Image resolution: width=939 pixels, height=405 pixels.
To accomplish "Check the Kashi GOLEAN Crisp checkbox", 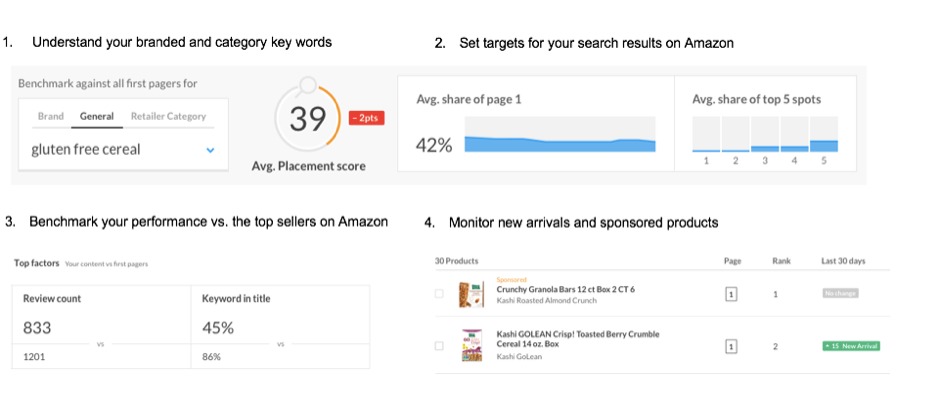I will 439,346.
